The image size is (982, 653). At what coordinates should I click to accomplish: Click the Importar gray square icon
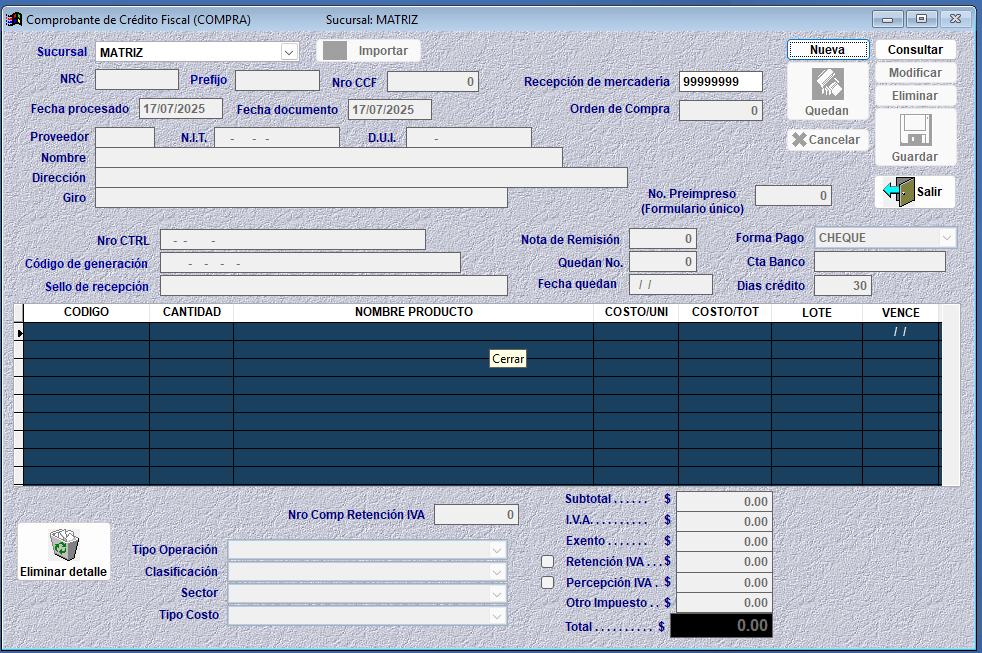click(x=336, y=50)
